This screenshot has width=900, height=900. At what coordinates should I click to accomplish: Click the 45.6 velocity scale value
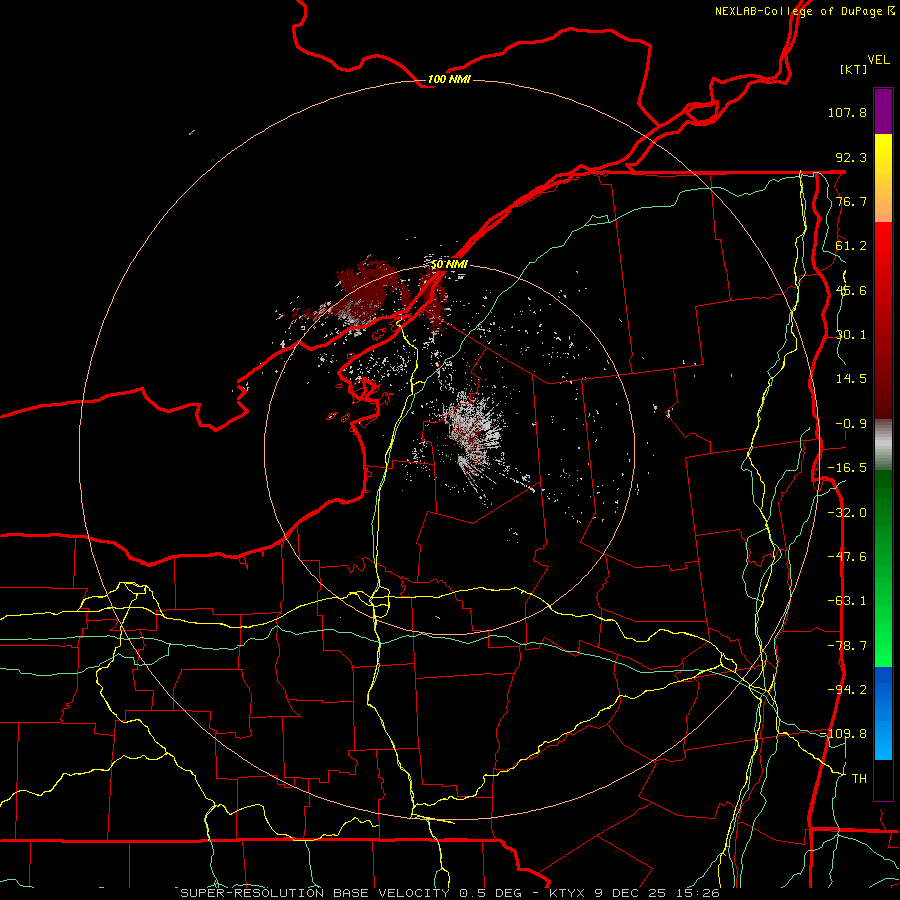tap(851, 290)
